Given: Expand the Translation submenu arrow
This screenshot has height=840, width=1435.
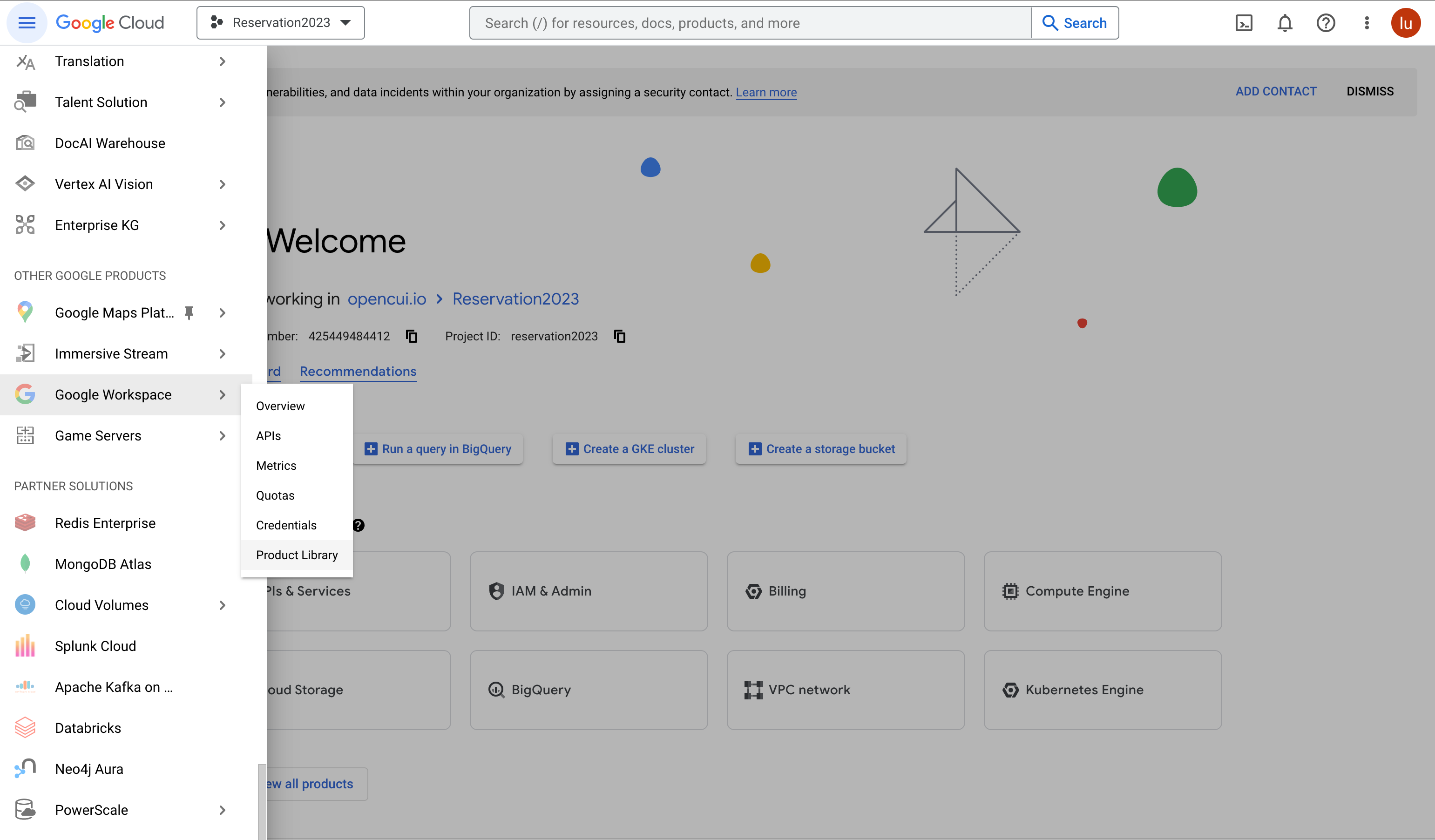Looking at the screenshot, I should (222, 61).
